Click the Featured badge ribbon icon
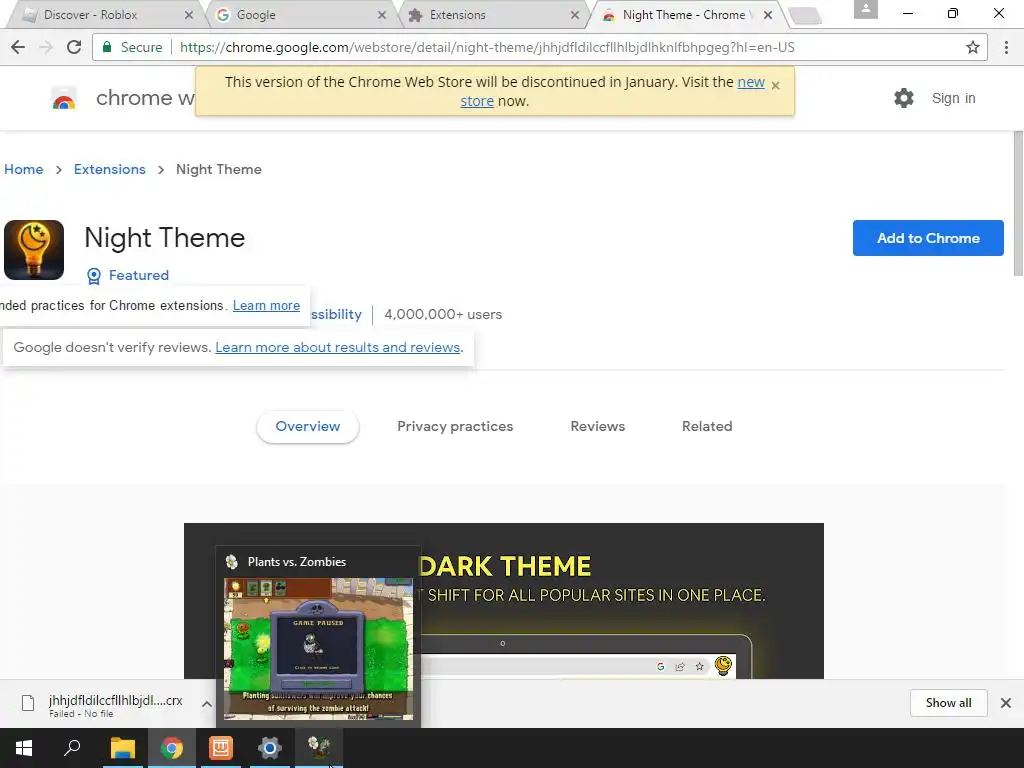Screen dimensions: 1024x768 [x=94, y=276]
